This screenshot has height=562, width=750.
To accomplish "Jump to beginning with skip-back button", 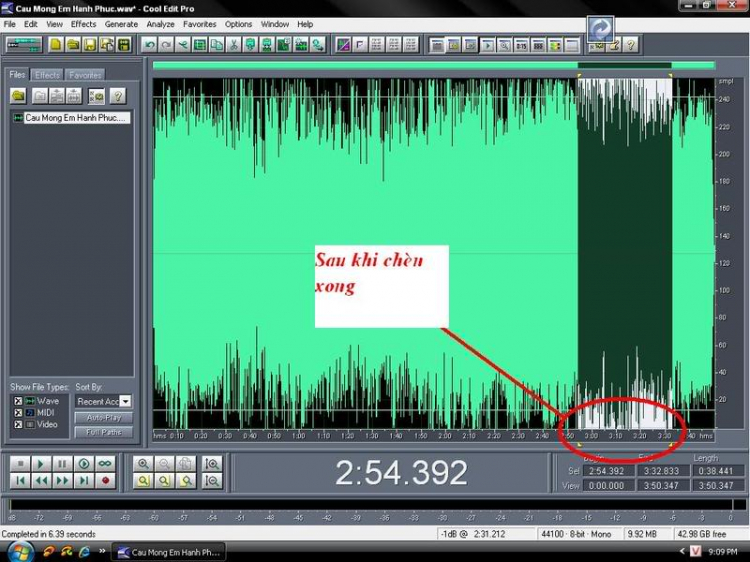I will [20, 480].
